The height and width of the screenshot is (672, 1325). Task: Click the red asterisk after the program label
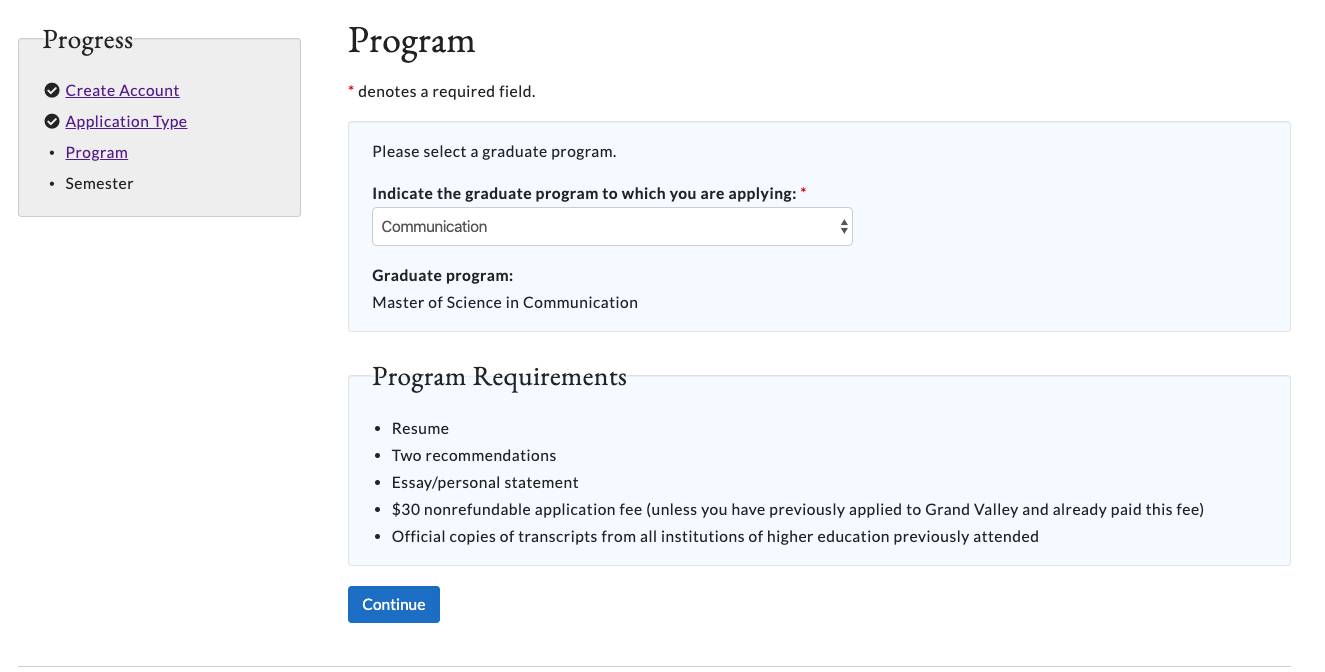(x=804, y=192)
